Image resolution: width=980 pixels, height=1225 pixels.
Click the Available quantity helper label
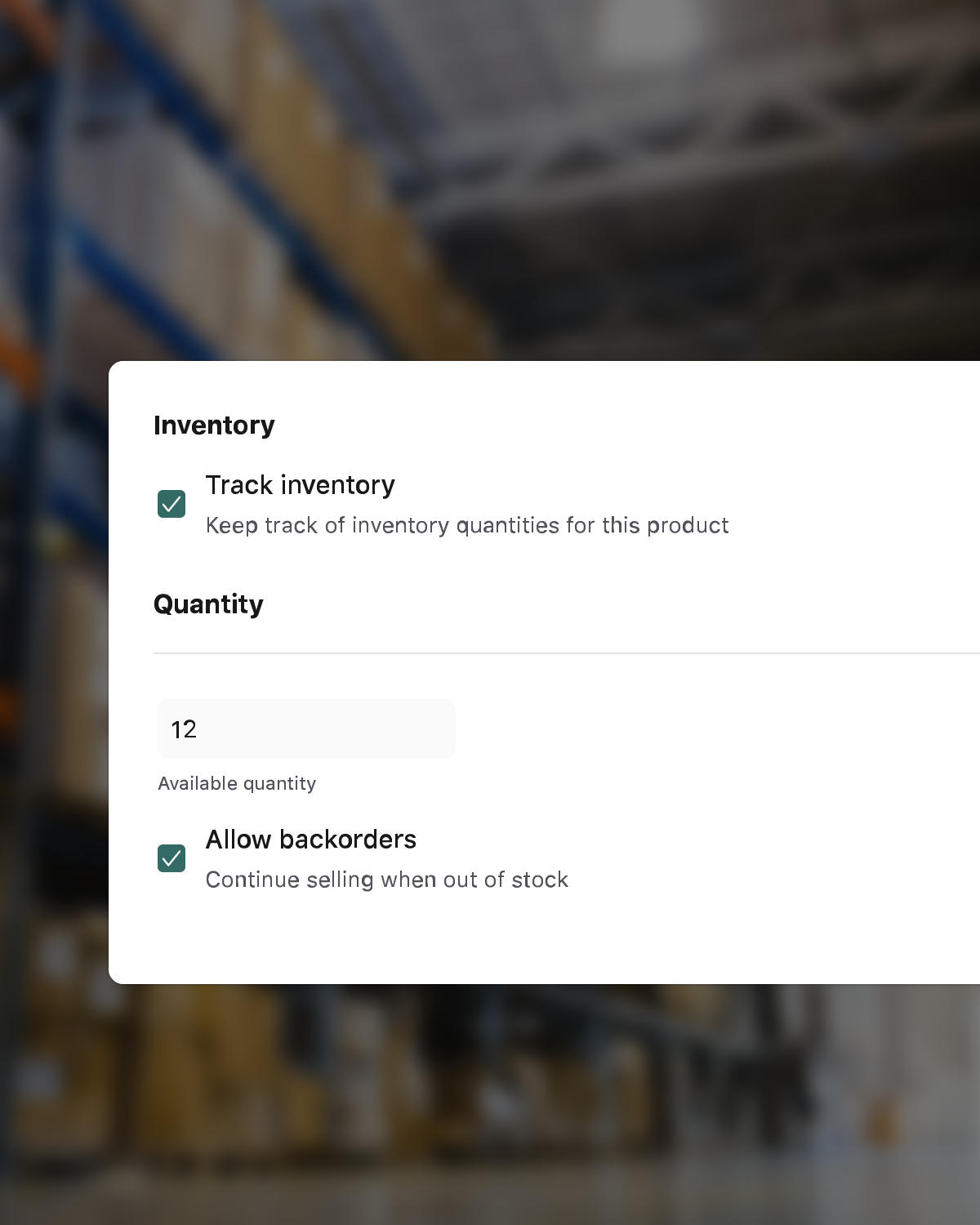[x=237, y=783]
